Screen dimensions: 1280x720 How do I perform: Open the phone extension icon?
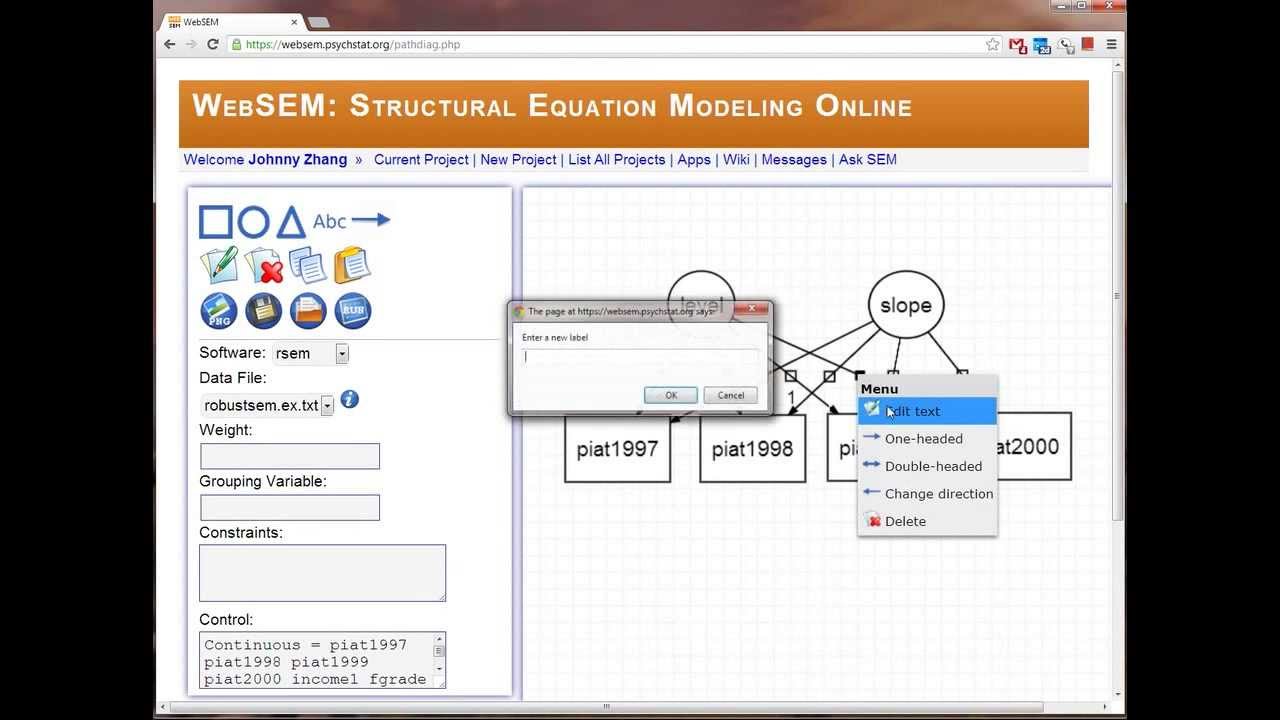(1066, 45)
